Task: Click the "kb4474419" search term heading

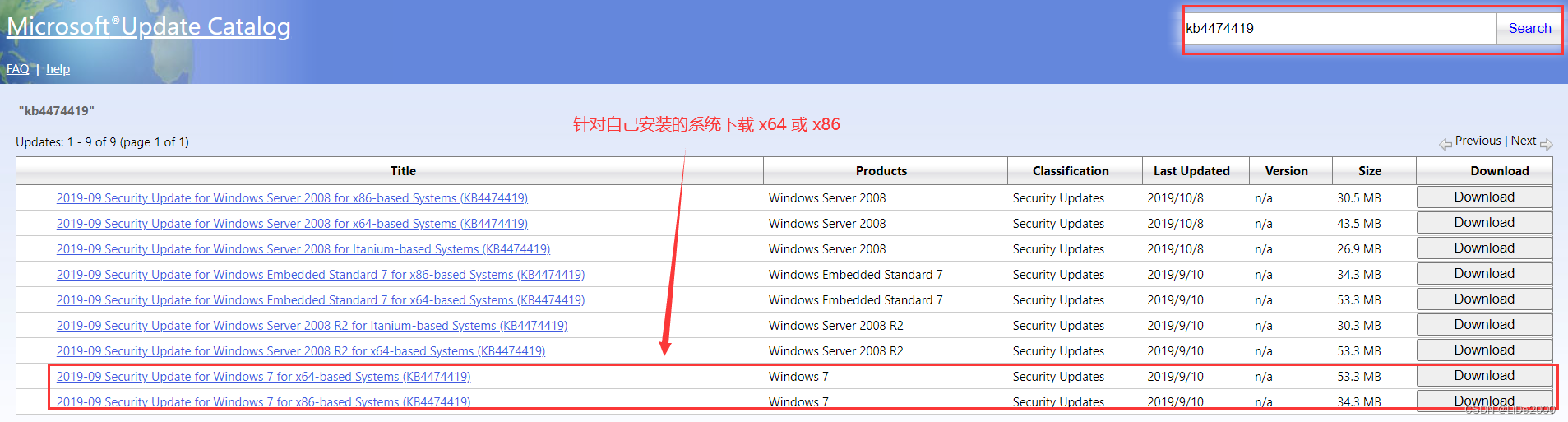Action: pos(57,111)
